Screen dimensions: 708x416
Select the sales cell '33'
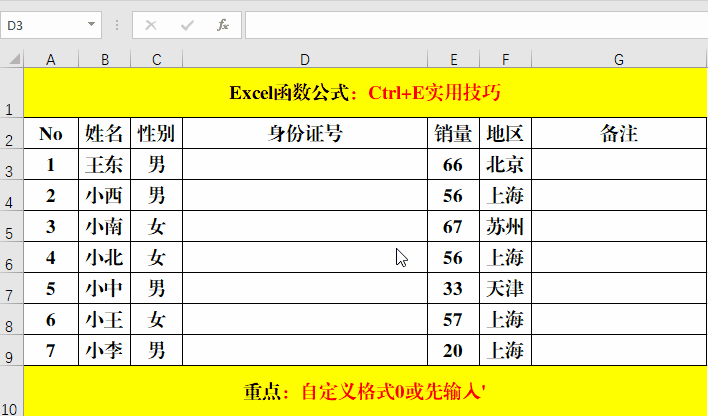(x=453, y=288)
